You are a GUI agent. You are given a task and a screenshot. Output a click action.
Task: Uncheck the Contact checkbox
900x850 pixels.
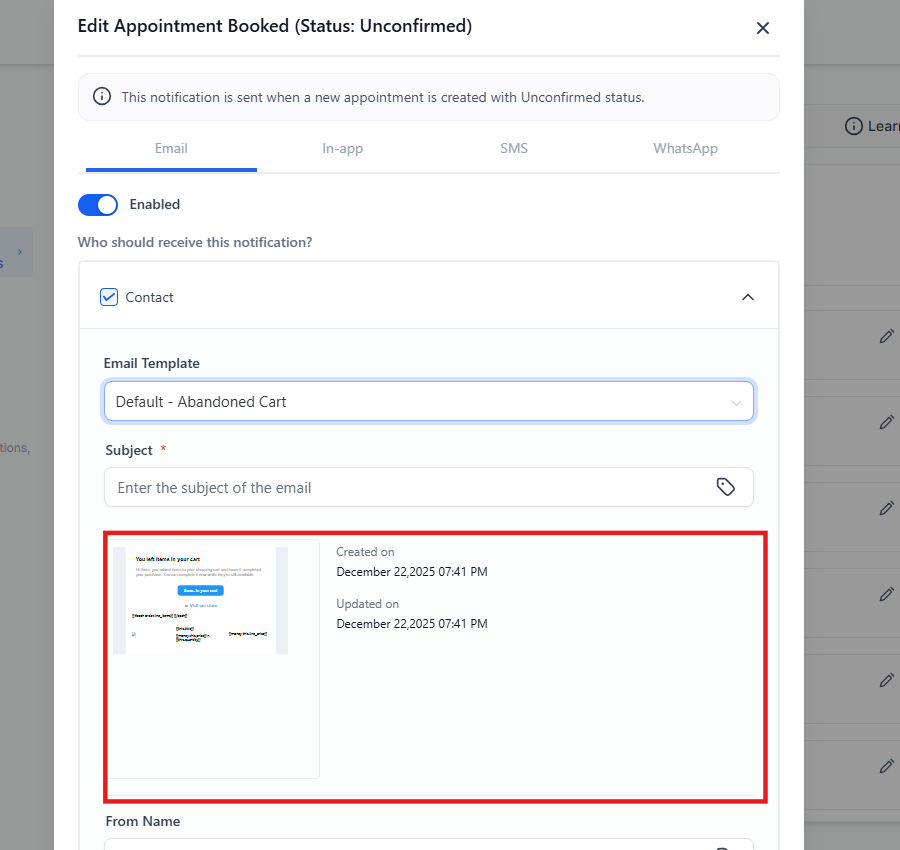(109, 297)
